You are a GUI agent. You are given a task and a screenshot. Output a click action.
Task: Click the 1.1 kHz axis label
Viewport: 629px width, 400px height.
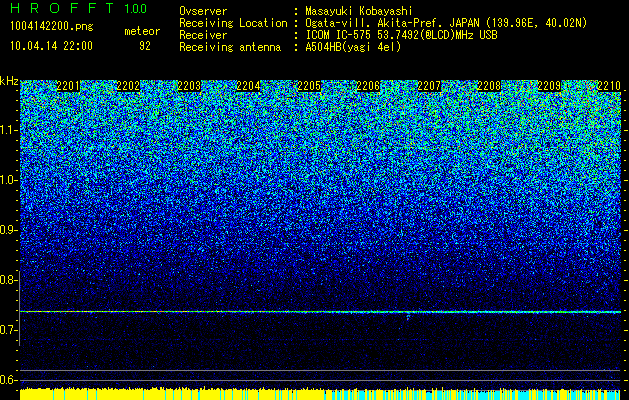(8, 130)
